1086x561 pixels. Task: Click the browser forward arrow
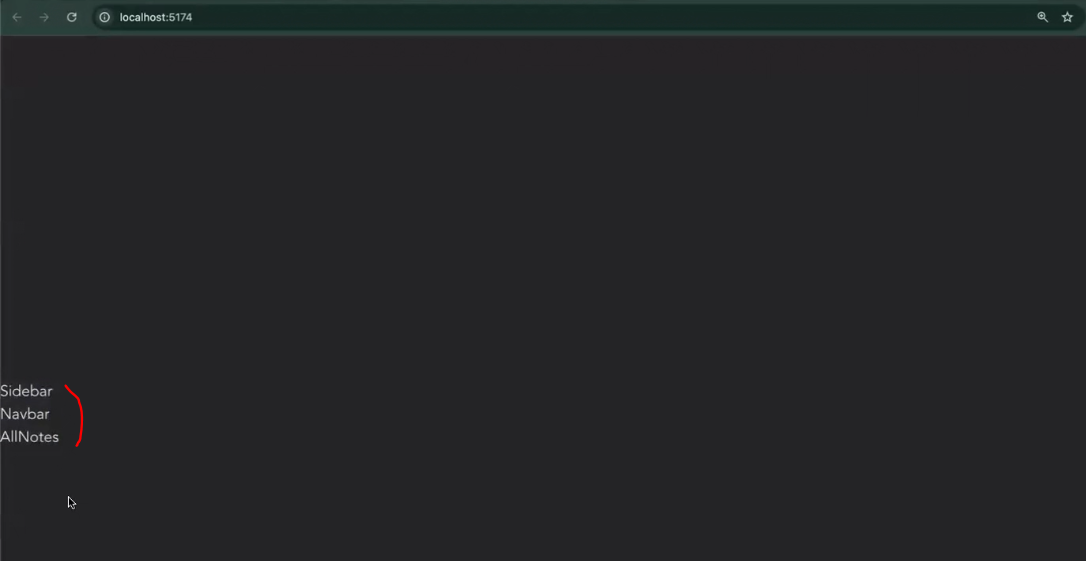pos(44,17)
